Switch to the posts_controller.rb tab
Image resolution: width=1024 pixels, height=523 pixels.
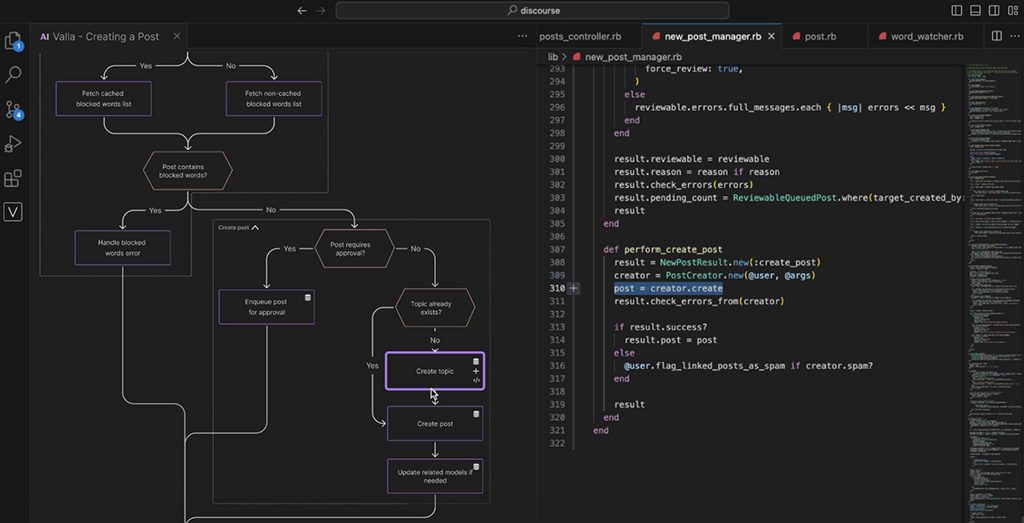click(x=580, y=37)
